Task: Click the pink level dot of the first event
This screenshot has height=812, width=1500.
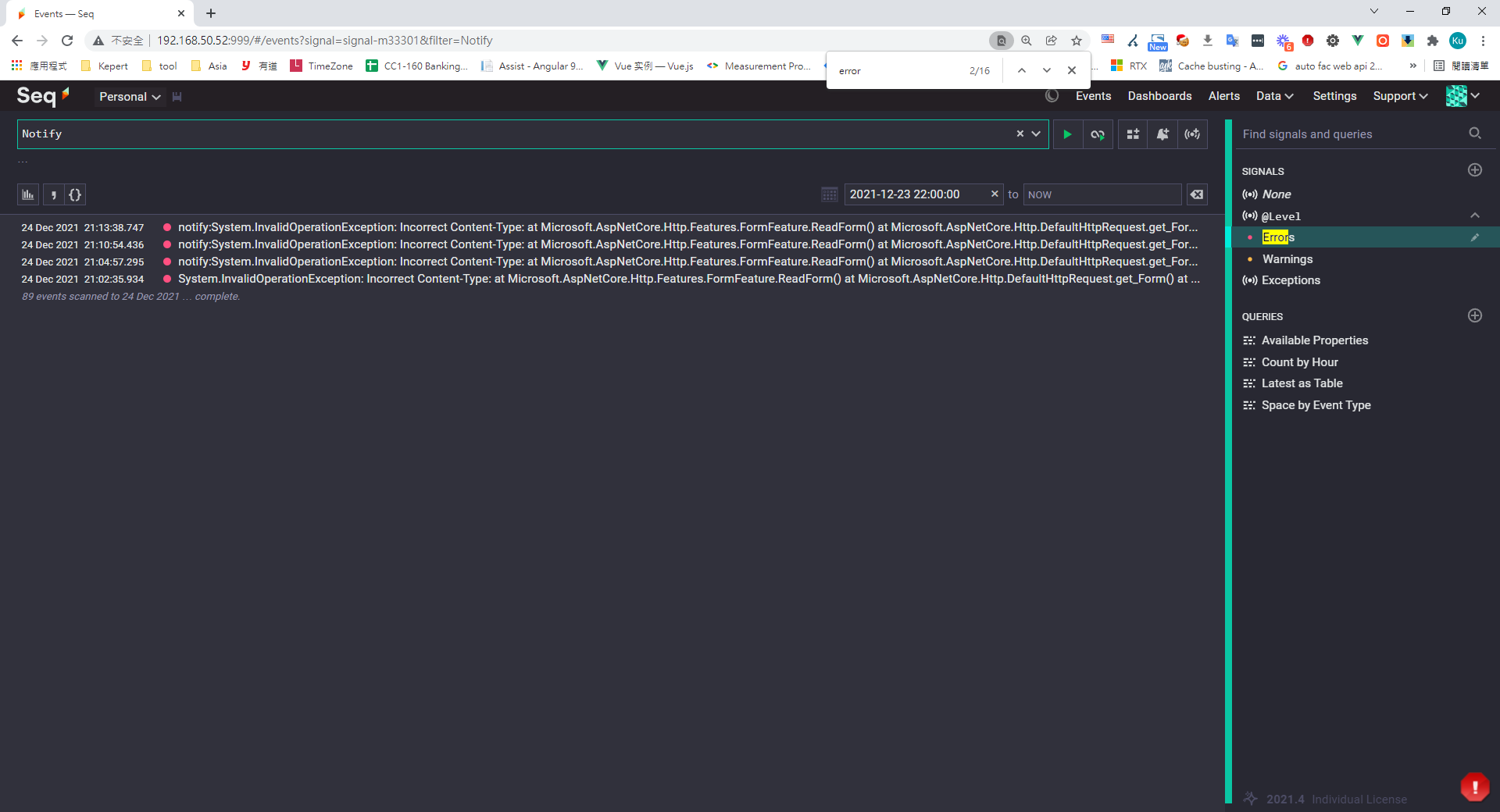Action: coord(167,227)
